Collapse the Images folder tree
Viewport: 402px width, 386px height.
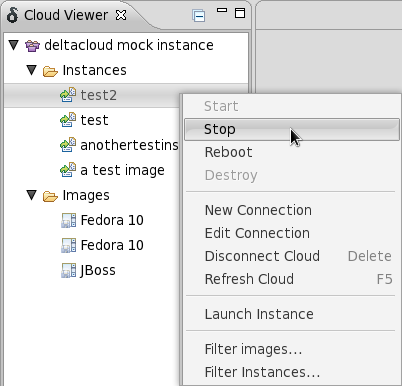(x=32, y=195)
